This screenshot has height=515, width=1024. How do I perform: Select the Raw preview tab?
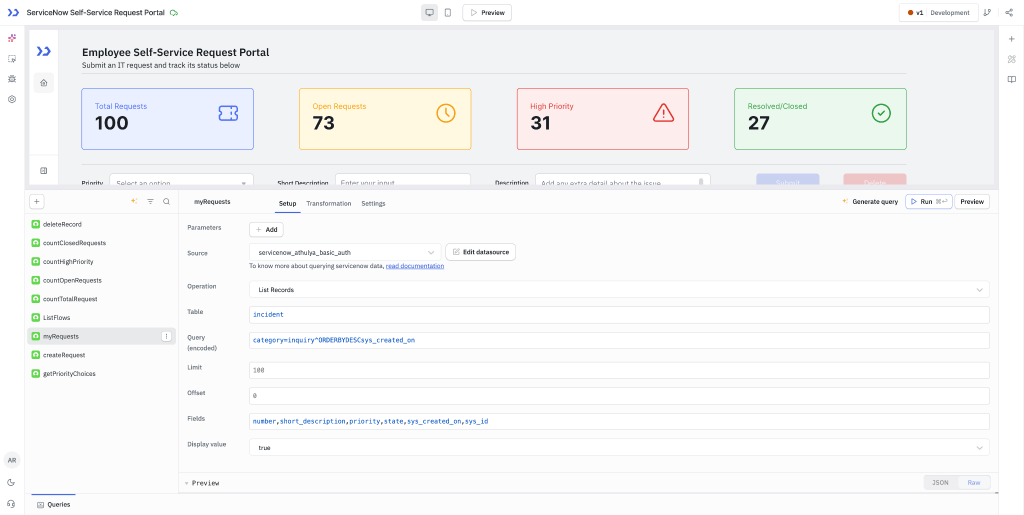pyautogui.click(x=974, y=482)
